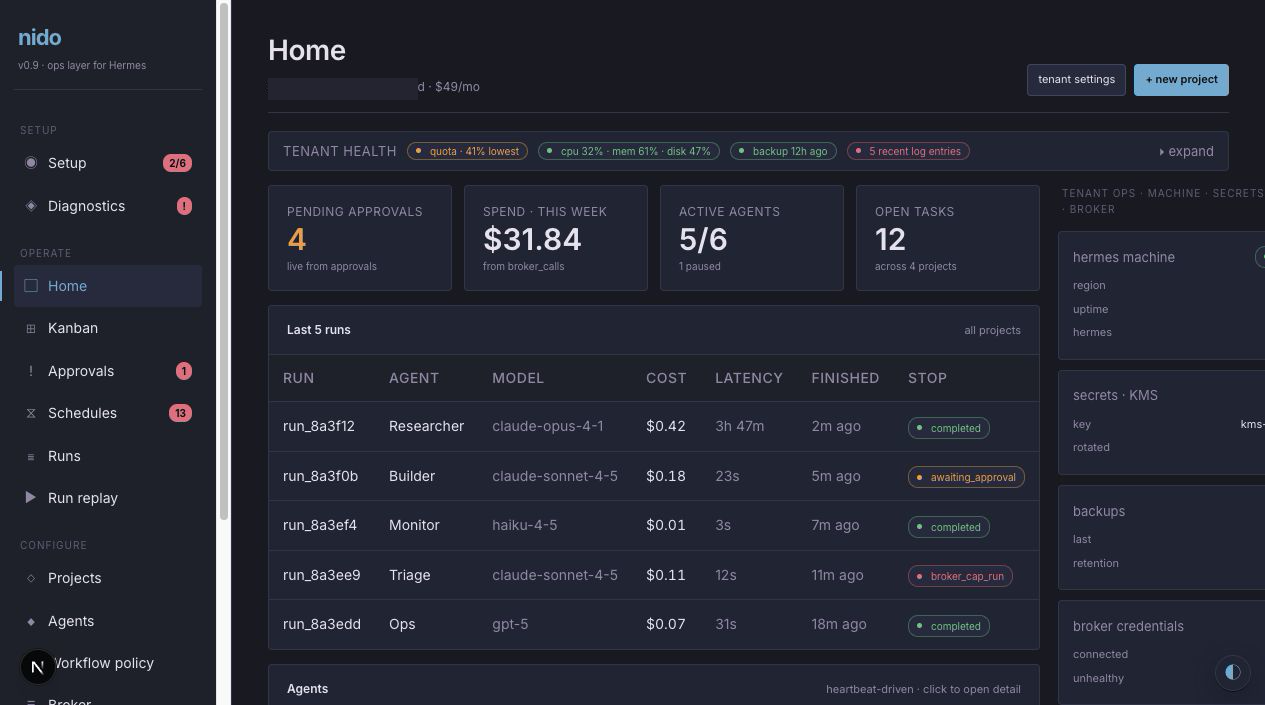
Task: Click the Setup 2/6 progress badge
Action: 177,163
